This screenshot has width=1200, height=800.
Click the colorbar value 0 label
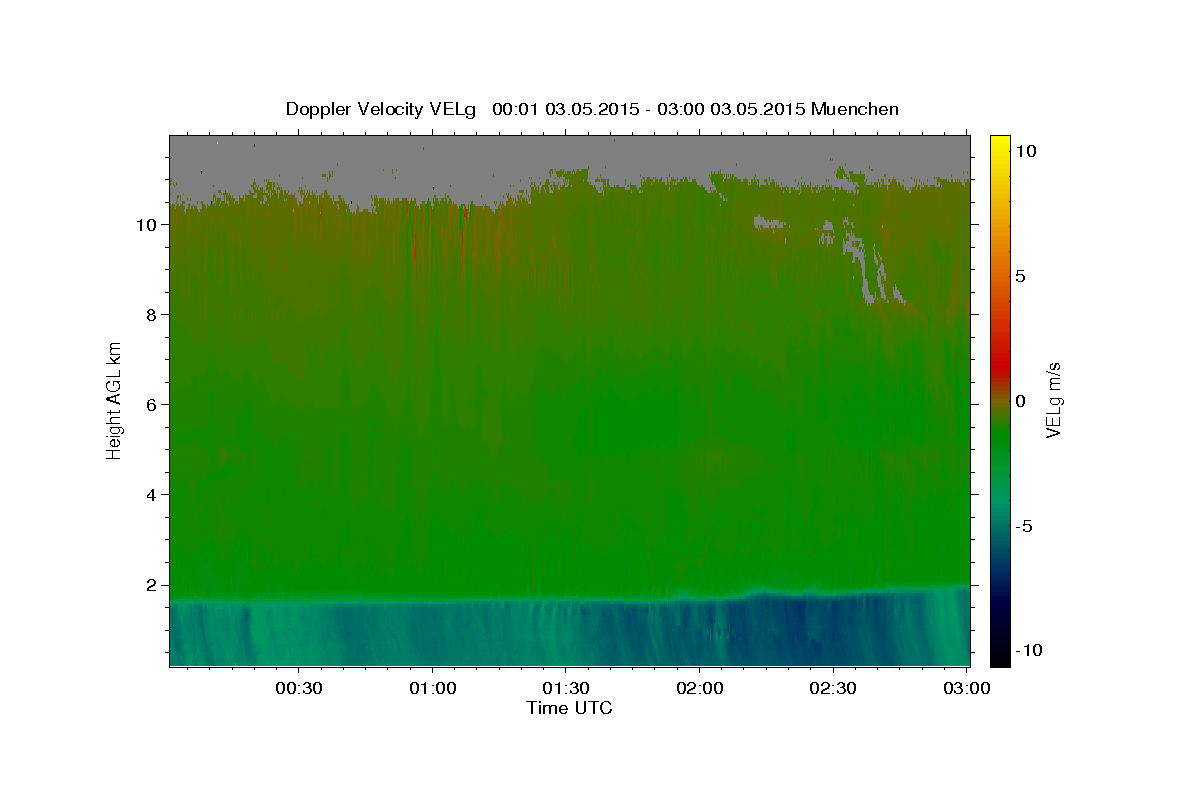click(1020, 401)
